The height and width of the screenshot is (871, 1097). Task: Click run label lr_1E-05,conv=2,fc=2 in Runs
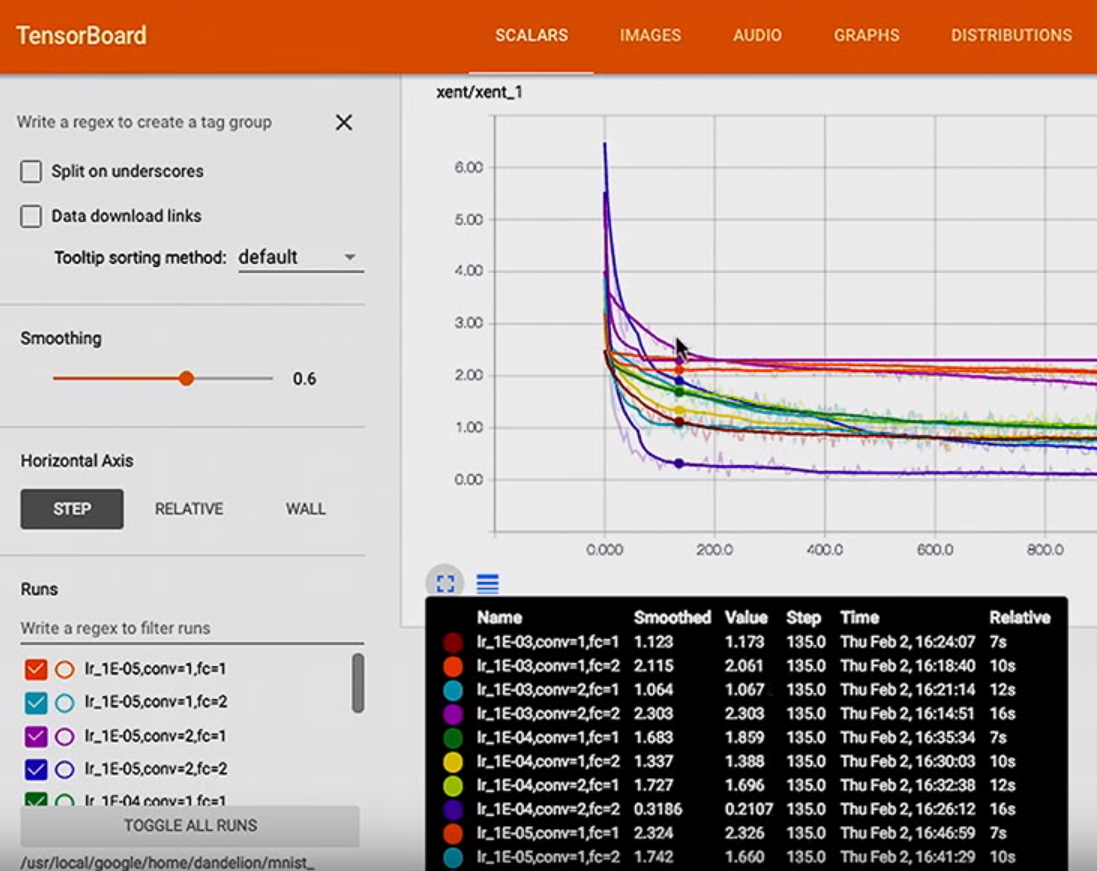[x=156, y=769]
